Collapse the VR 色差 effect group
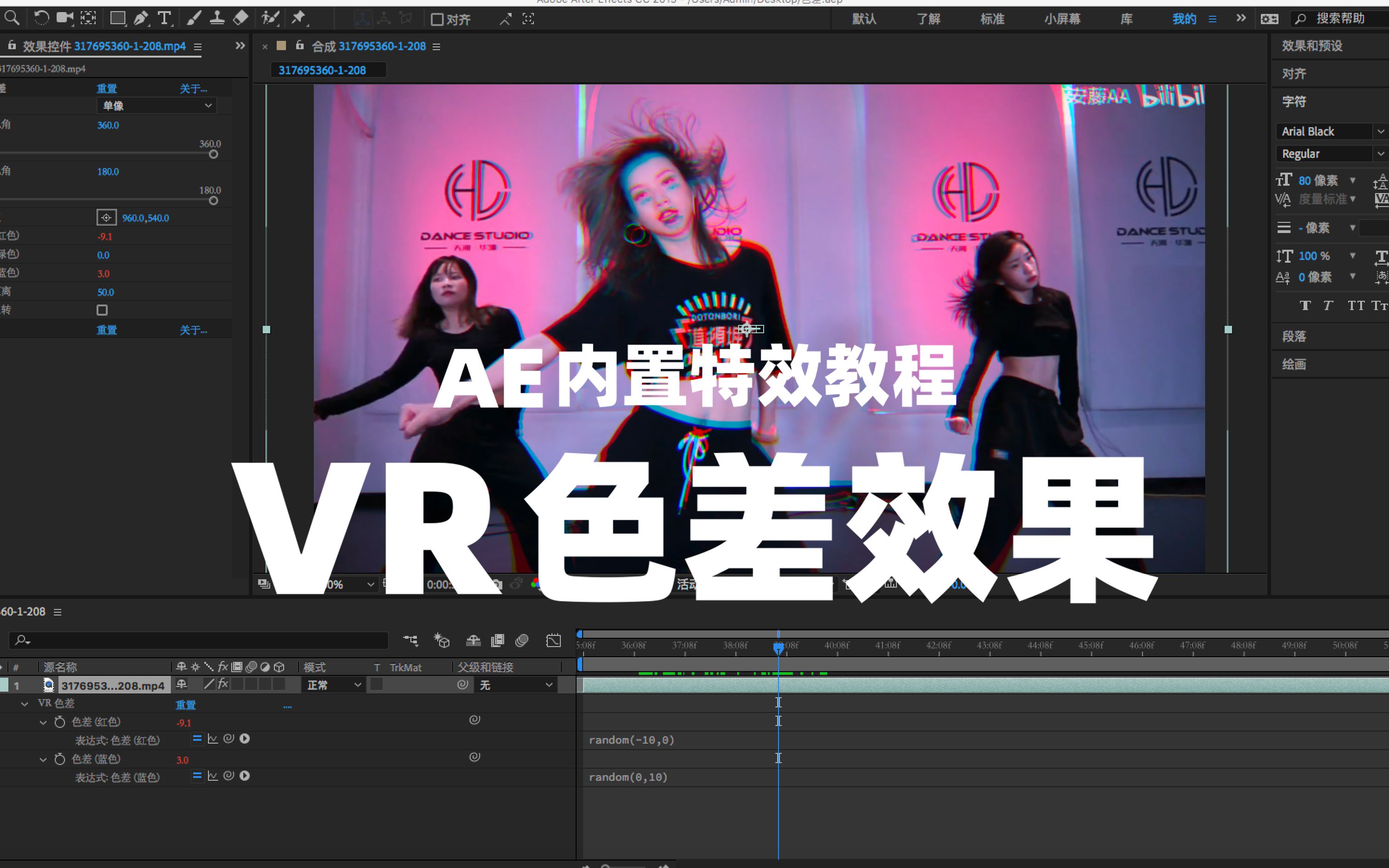1389x868 pixels. click(25, 704)
